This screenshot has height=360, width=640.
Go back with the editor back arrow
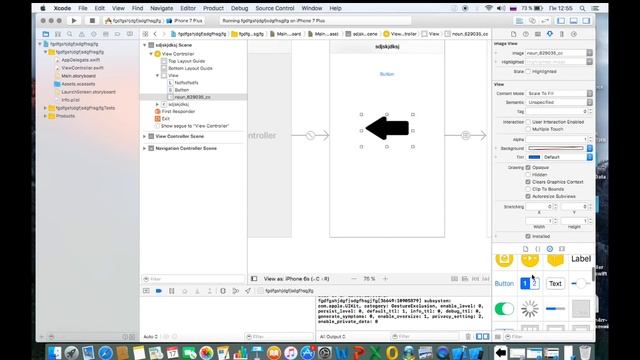[x=155, y=34]
